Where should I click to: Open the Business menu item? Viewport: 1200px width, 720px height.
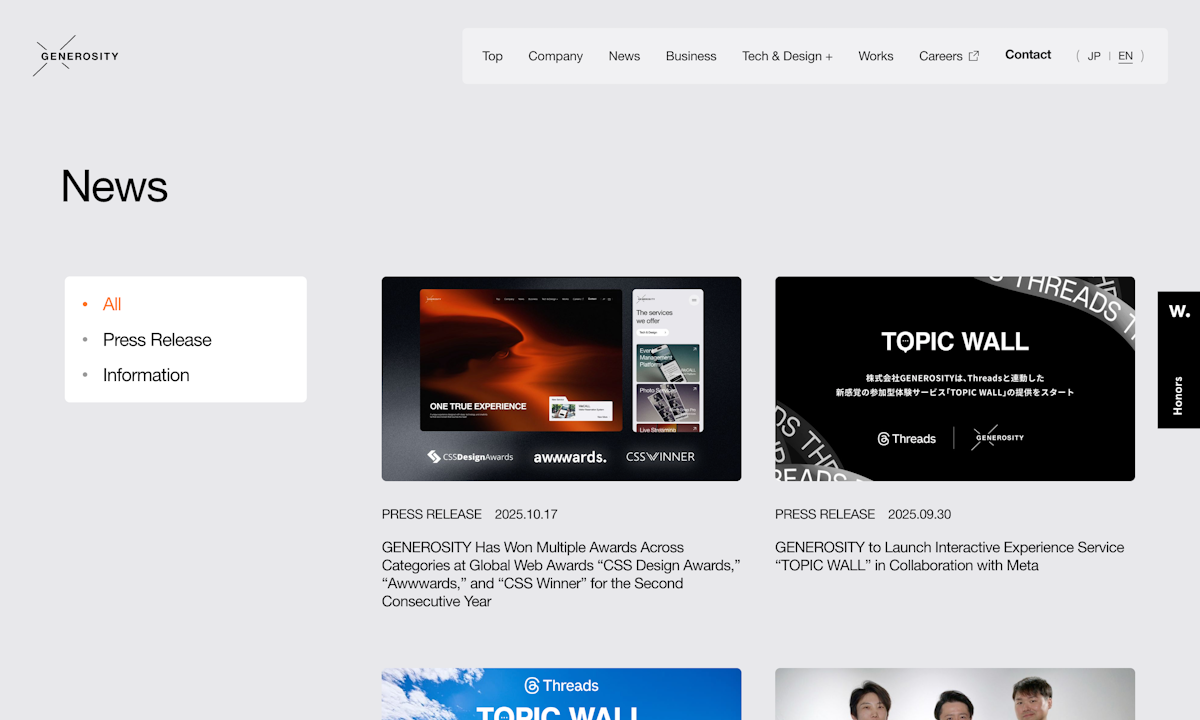point(691,56)
